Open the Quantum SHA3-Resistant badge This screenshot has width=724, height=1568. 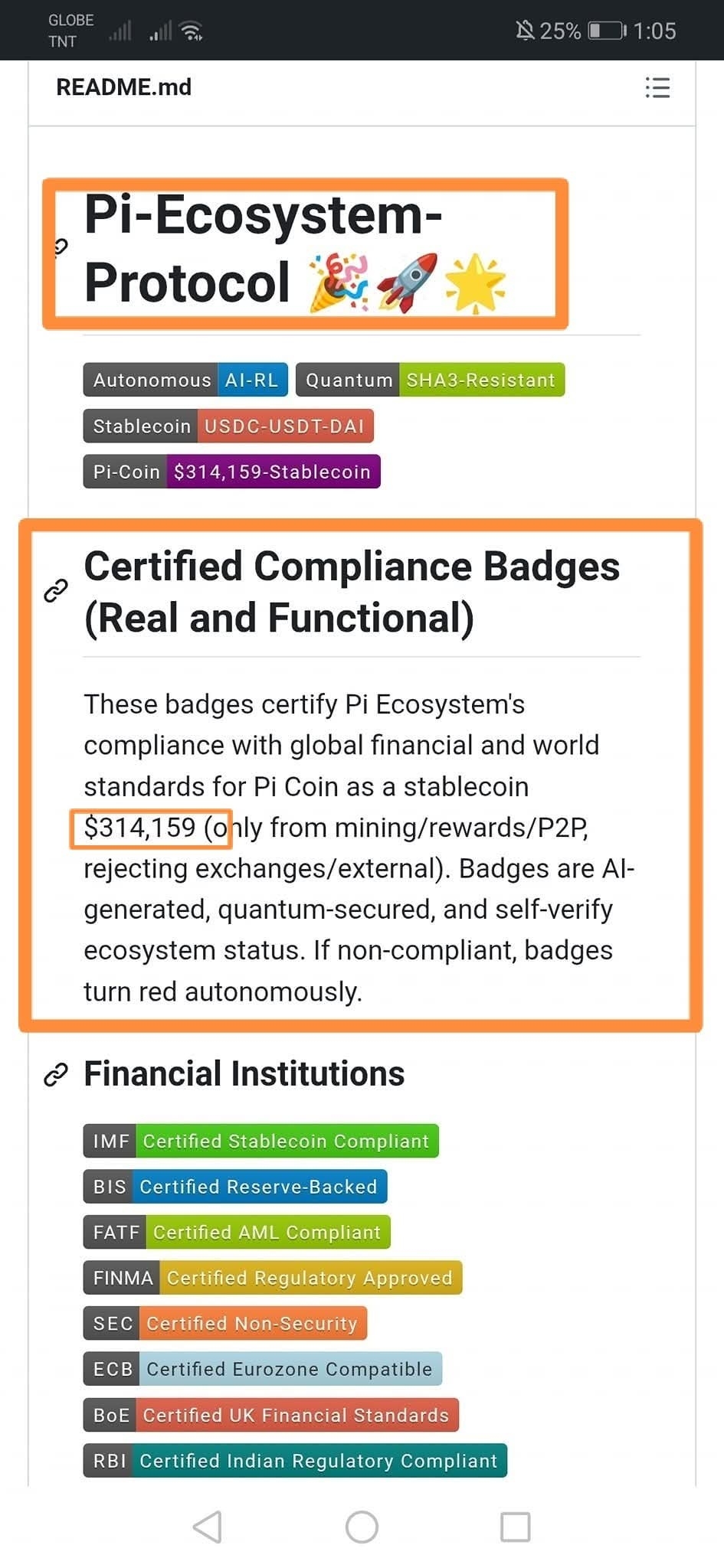pos(430,380)
